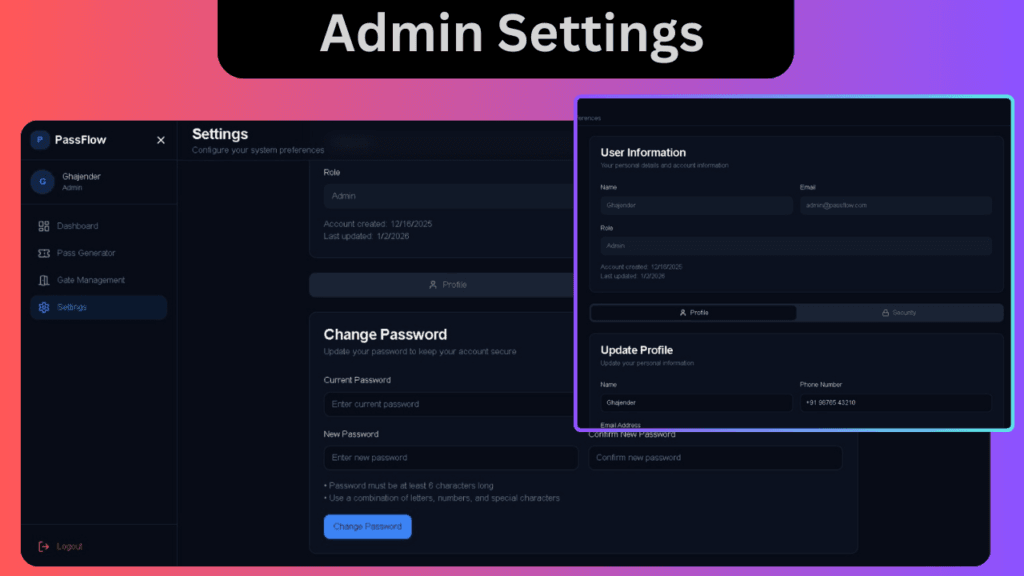Focus the Confirm new password field
1024x576 pixels.
(x=715, y=458)
